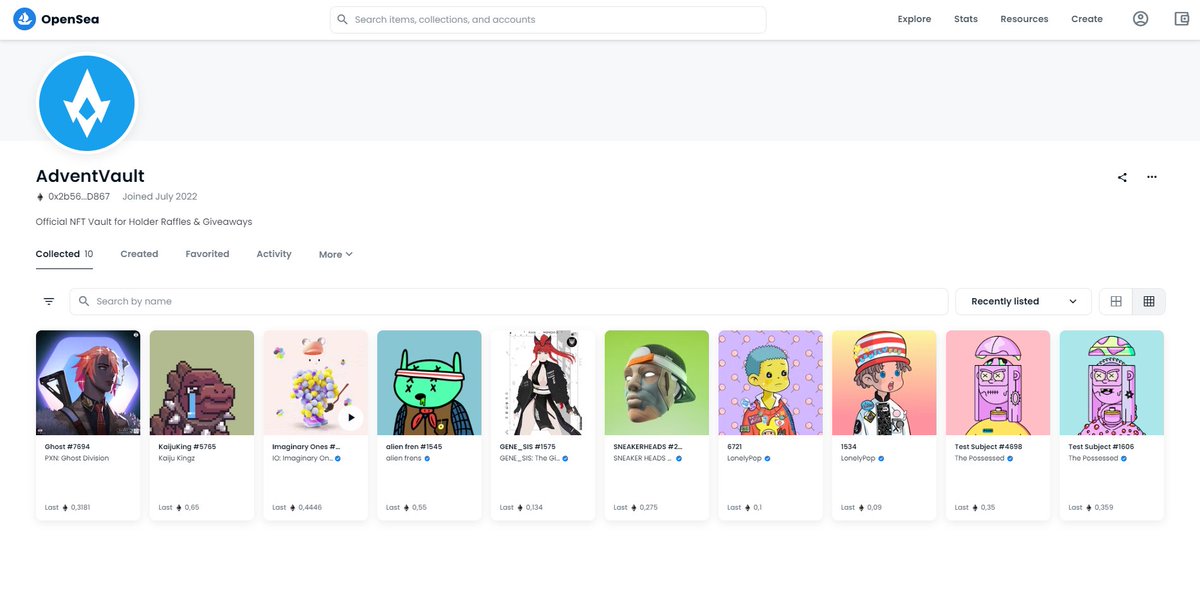Switch to the Created tab
The width and height of the screenshot is (1200, 595).
139,254
